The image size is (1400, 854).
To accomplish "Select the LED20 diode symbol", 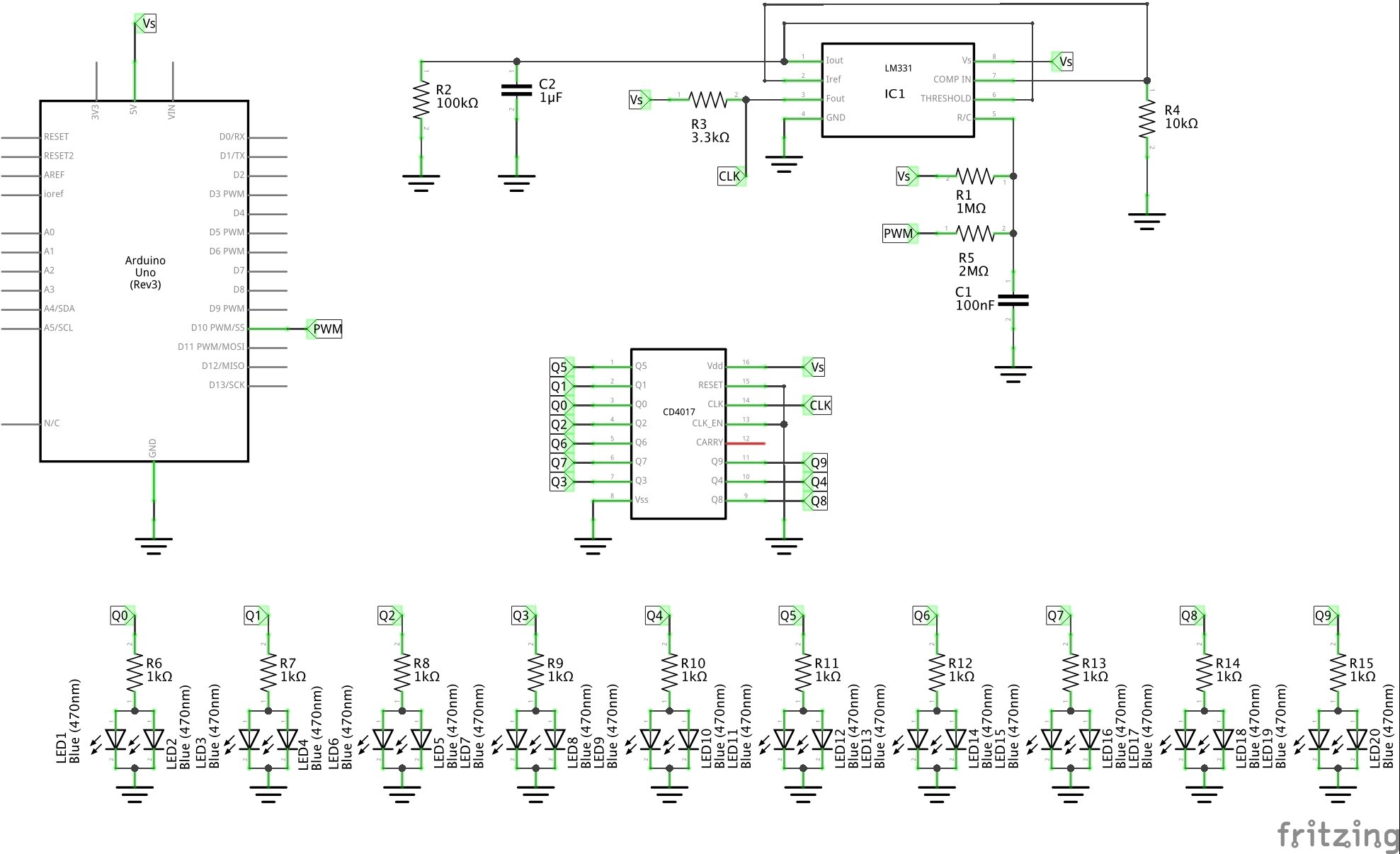I will click(x=1354, y=740).
